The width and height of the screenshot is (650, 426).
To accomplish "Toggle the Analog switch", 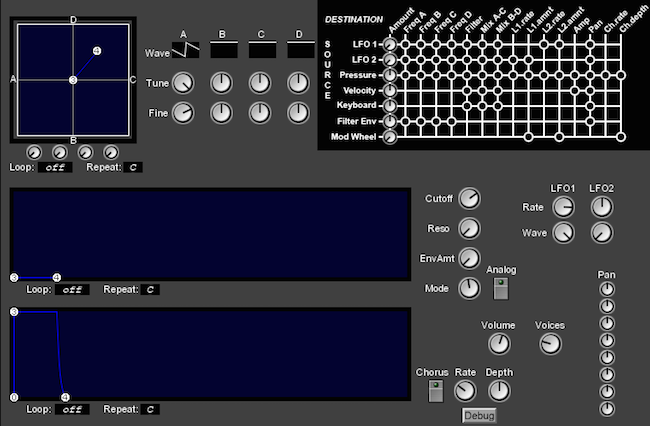I will click(x=501, y=288).
